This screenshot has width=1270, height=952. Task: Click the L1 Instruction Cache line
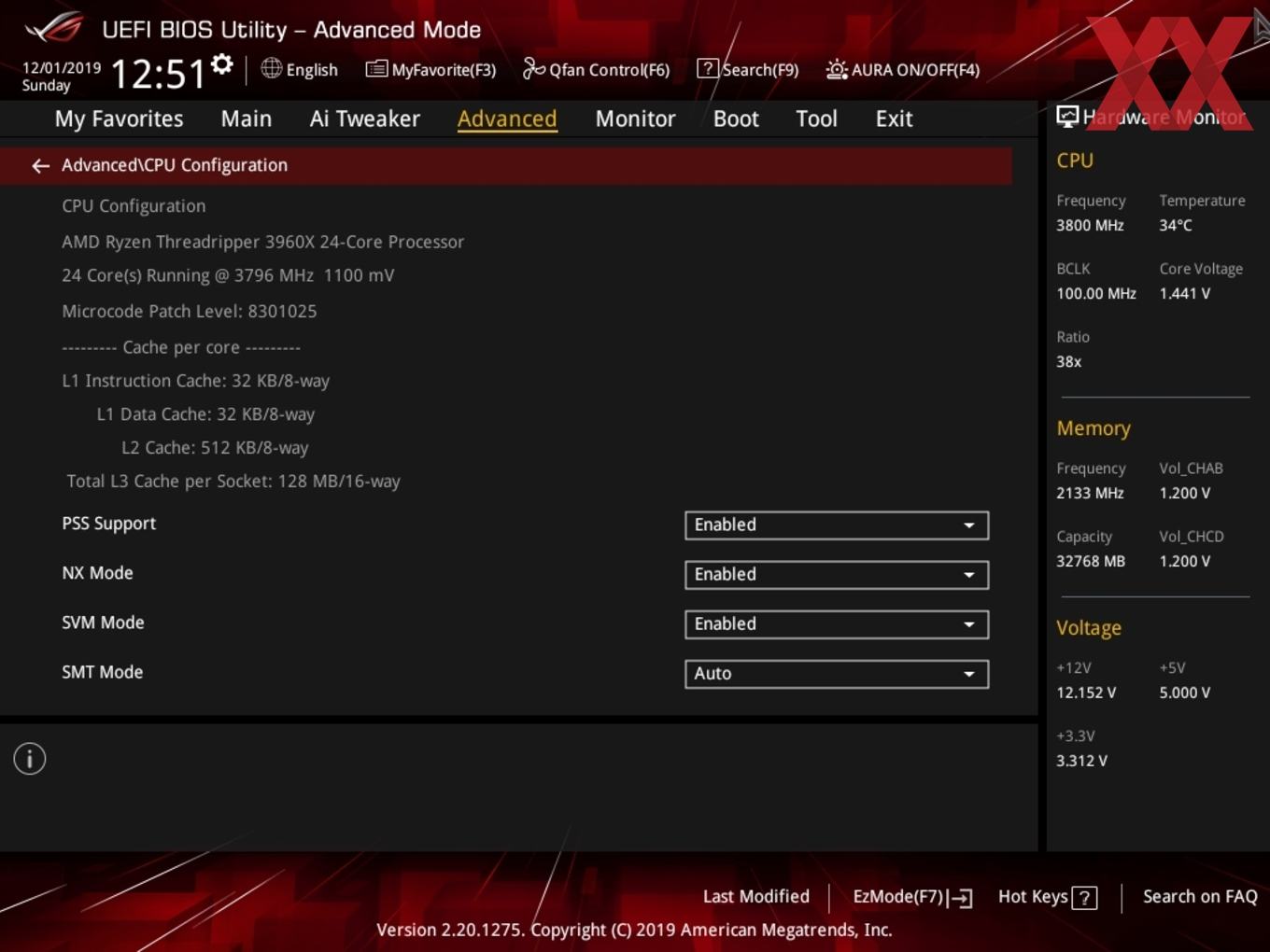coord(196,381)
